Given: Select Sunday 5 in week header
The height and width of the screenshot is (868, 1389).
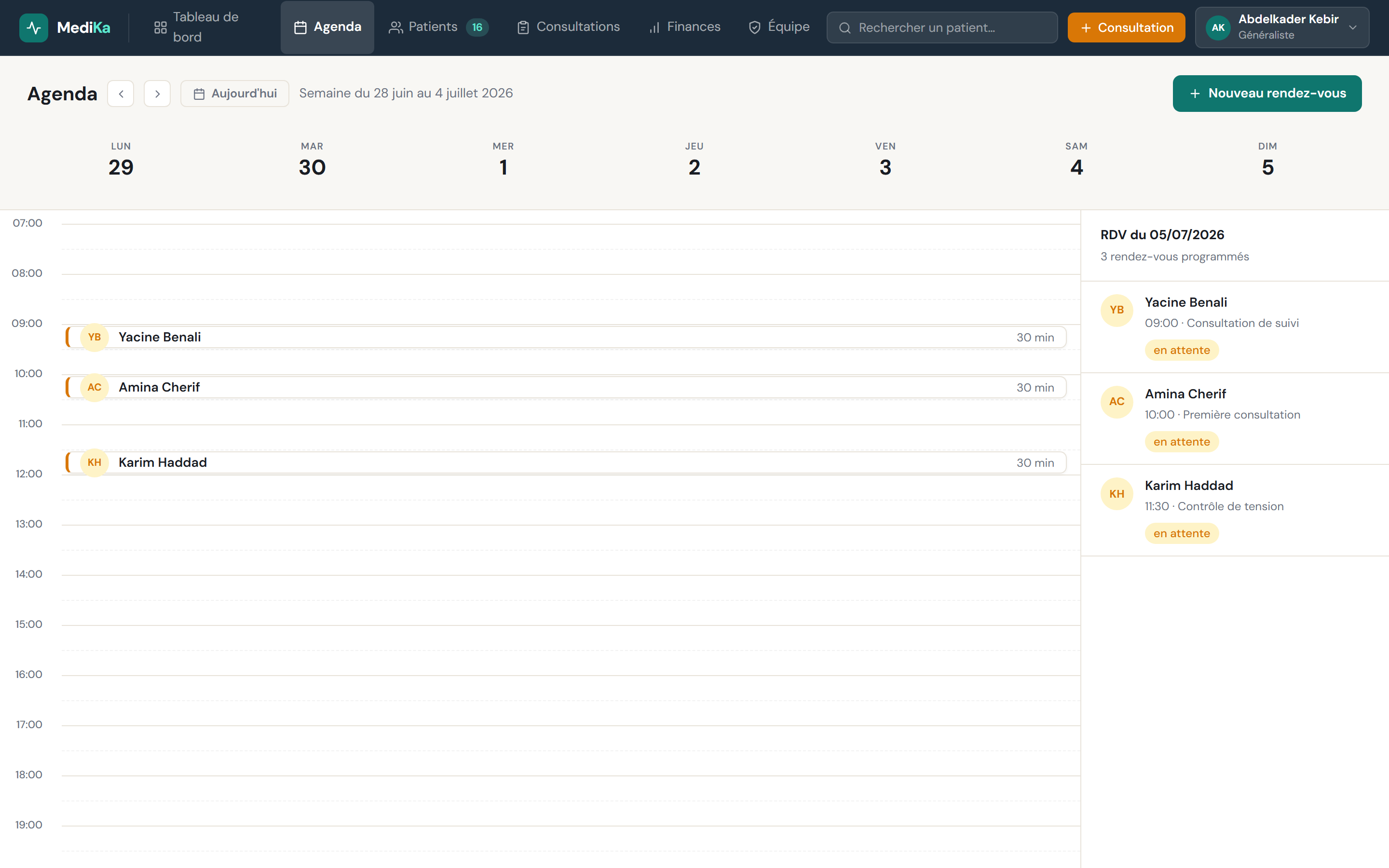Looking at the screenshot, I should pos(1267,160).
